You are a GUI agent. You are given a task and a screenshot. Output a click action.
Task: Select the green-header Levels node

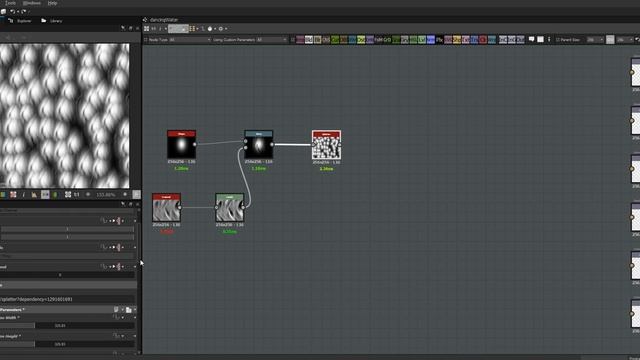230,208
